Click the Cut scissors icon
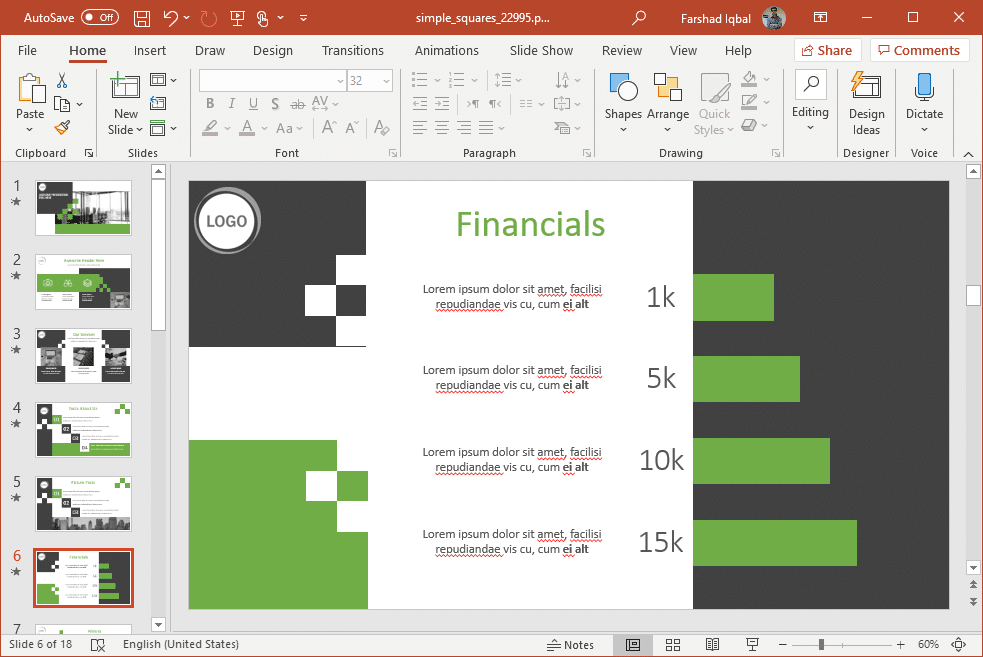This screenshot has width=983, height=657. click(62, 81)
